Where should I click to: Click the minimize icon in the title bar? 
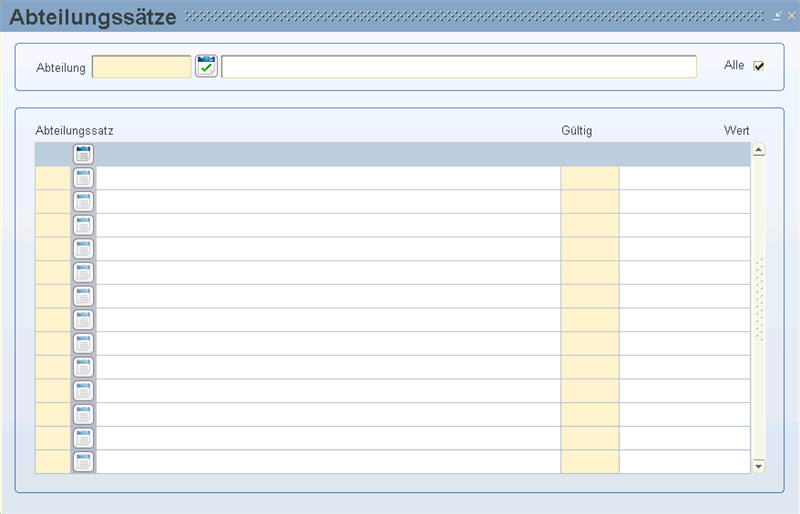(777, 16)
